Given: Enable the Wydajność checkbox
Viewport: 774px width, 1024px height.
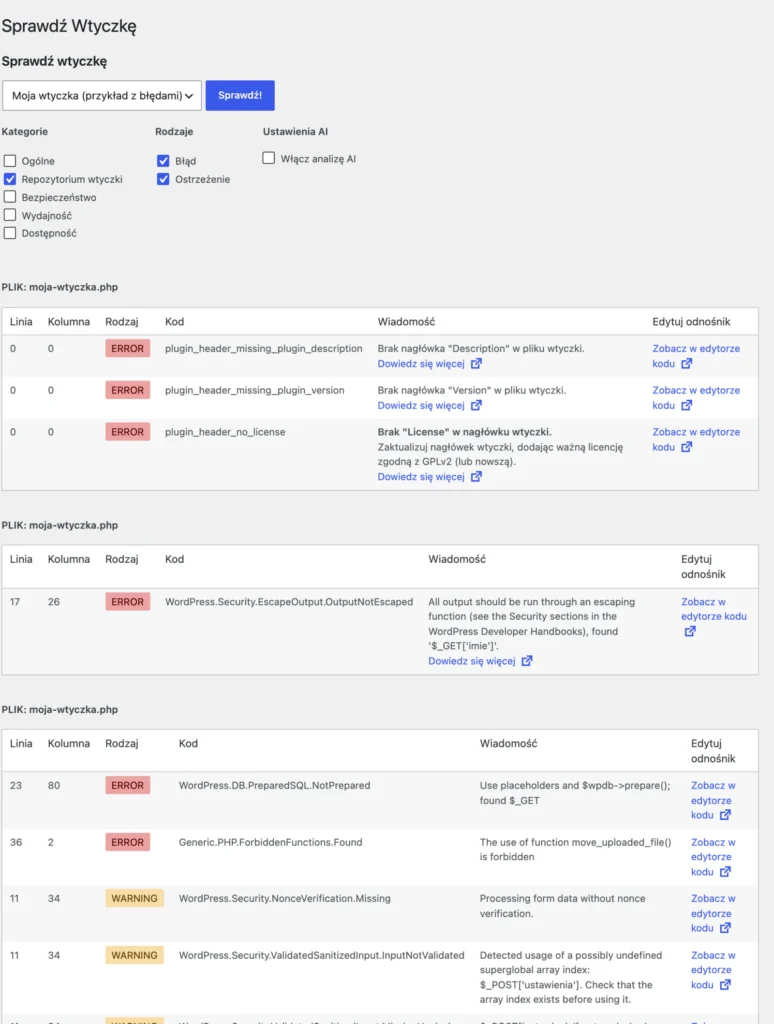Looking at the screenshot, I should click(10, 215).
